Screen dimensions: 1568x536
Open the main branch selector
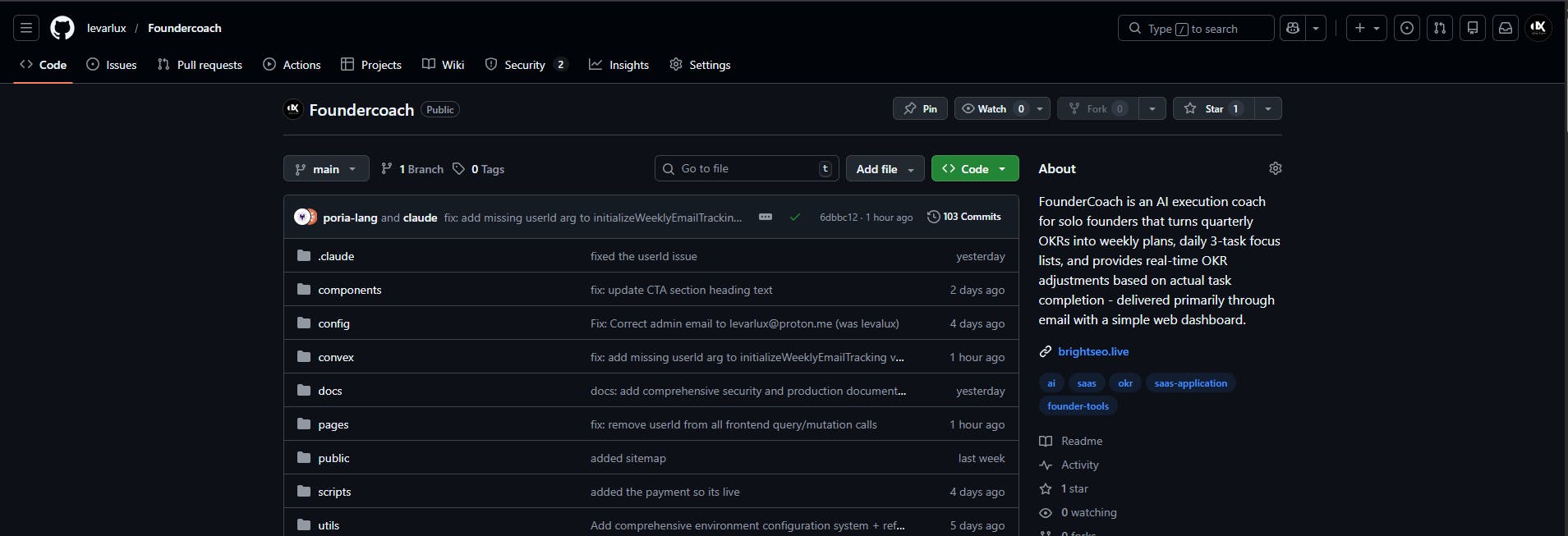(326, 168)
